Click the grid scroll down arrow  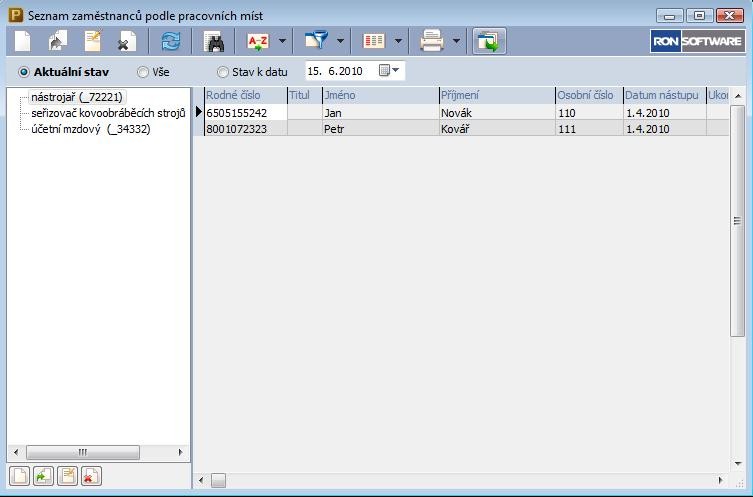pos(738,464)
